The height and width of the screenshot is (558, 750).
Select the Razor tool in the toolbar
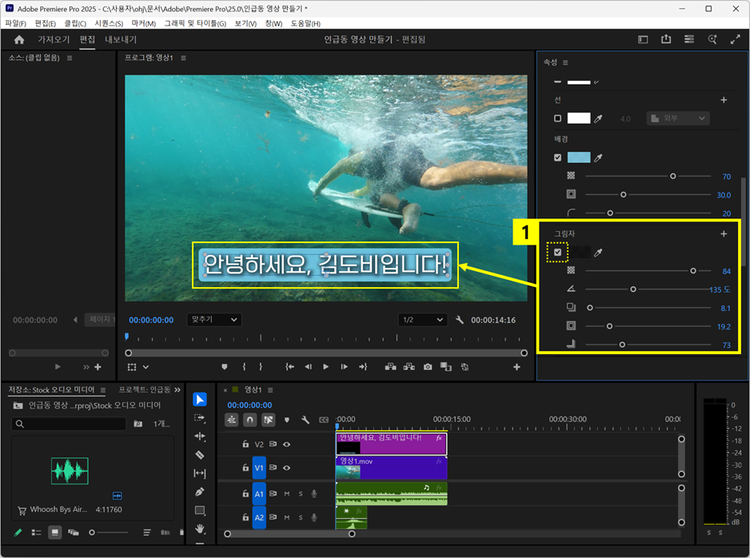pyautogui.click(x=200, y=455)
